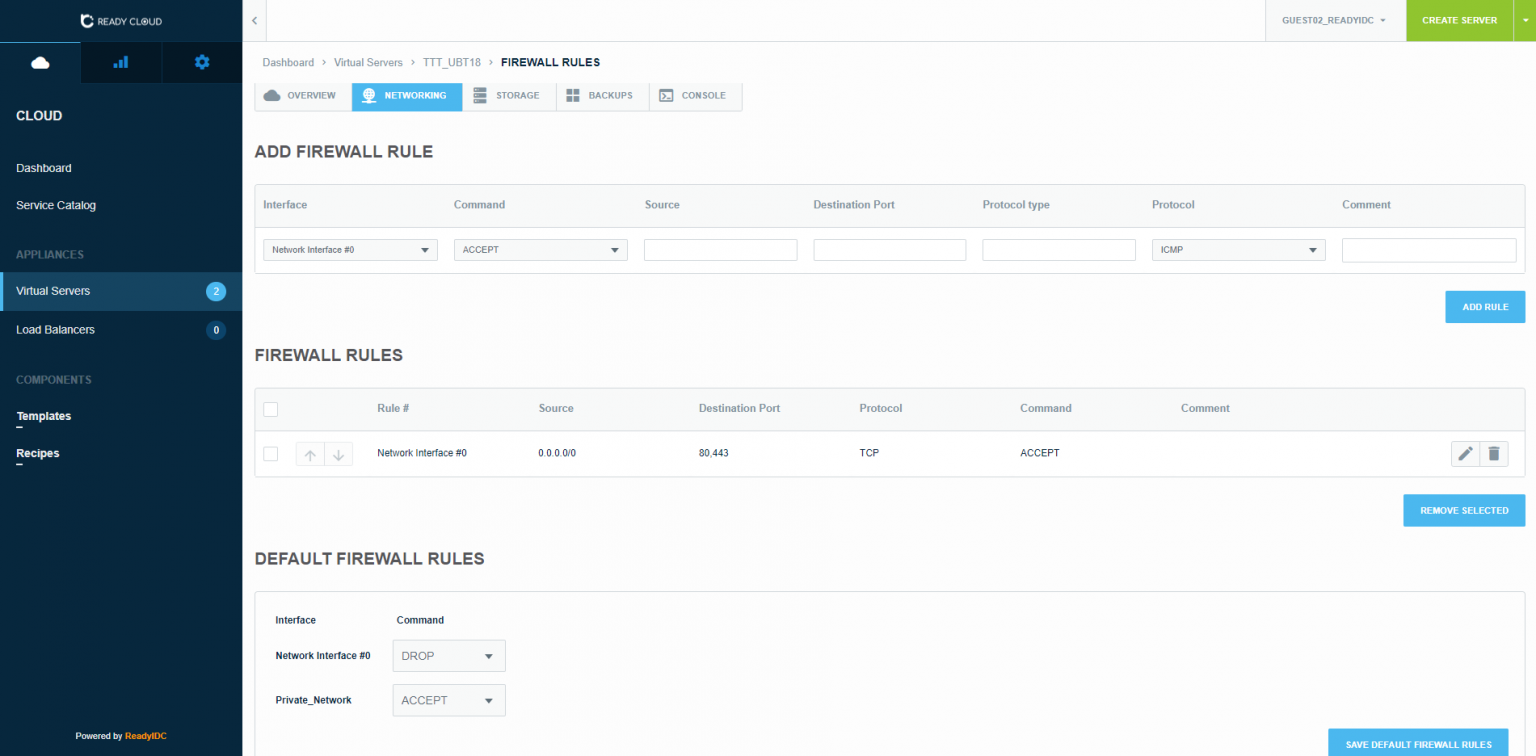
Task: Move the firewall rule down
Action: tap(338, 454)
